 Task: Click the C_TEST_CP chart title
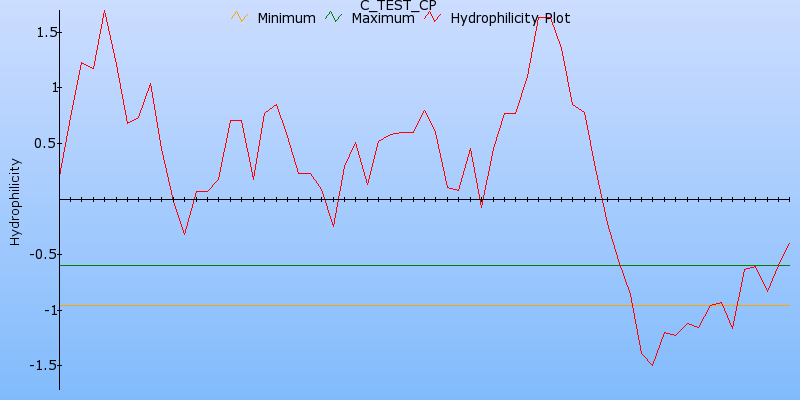coord(398,5)
